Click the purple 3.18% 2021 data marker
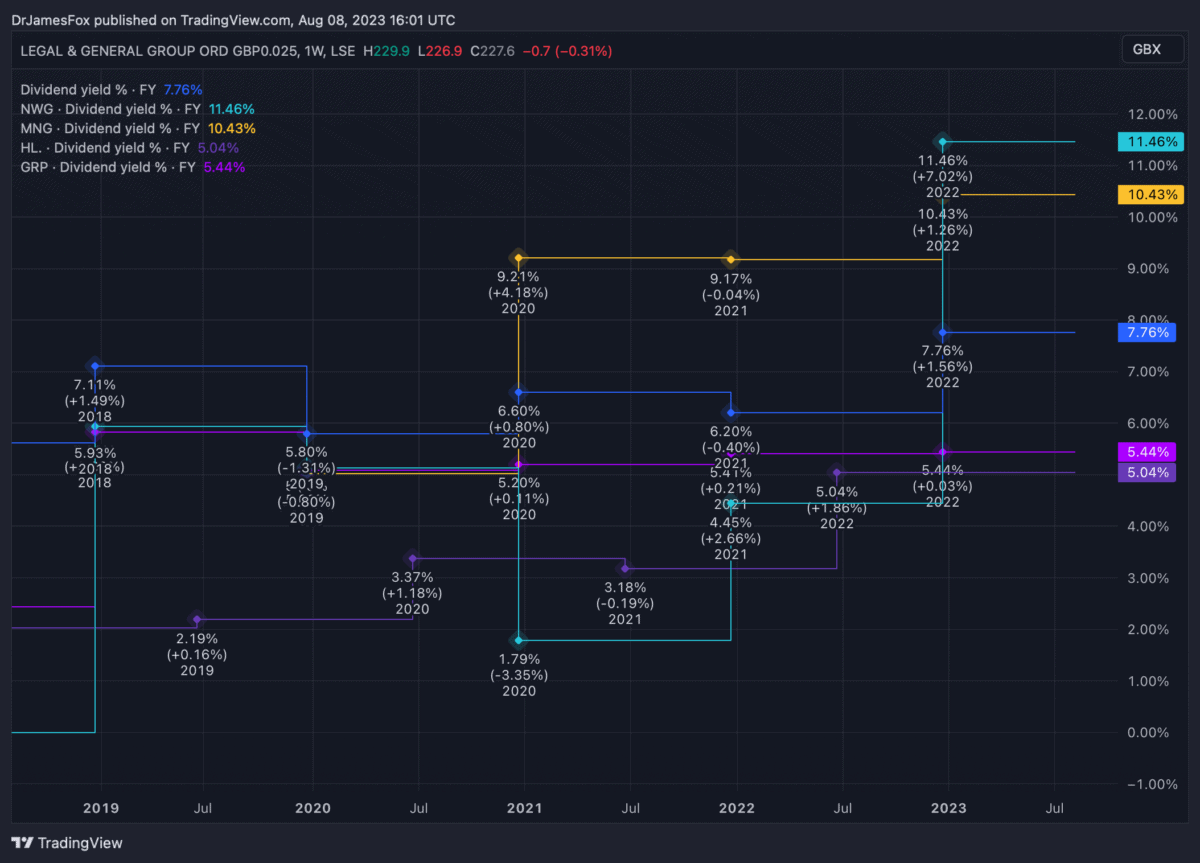1200x863 pixels. coord(625,569)
